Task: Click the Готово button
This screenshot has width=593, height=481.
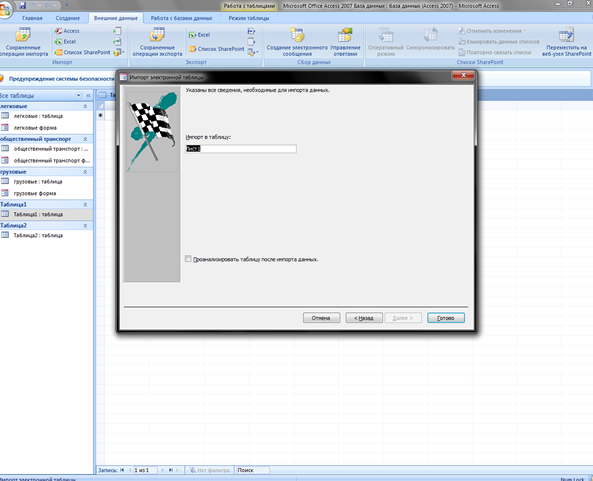Action: (x=446, y=318)
